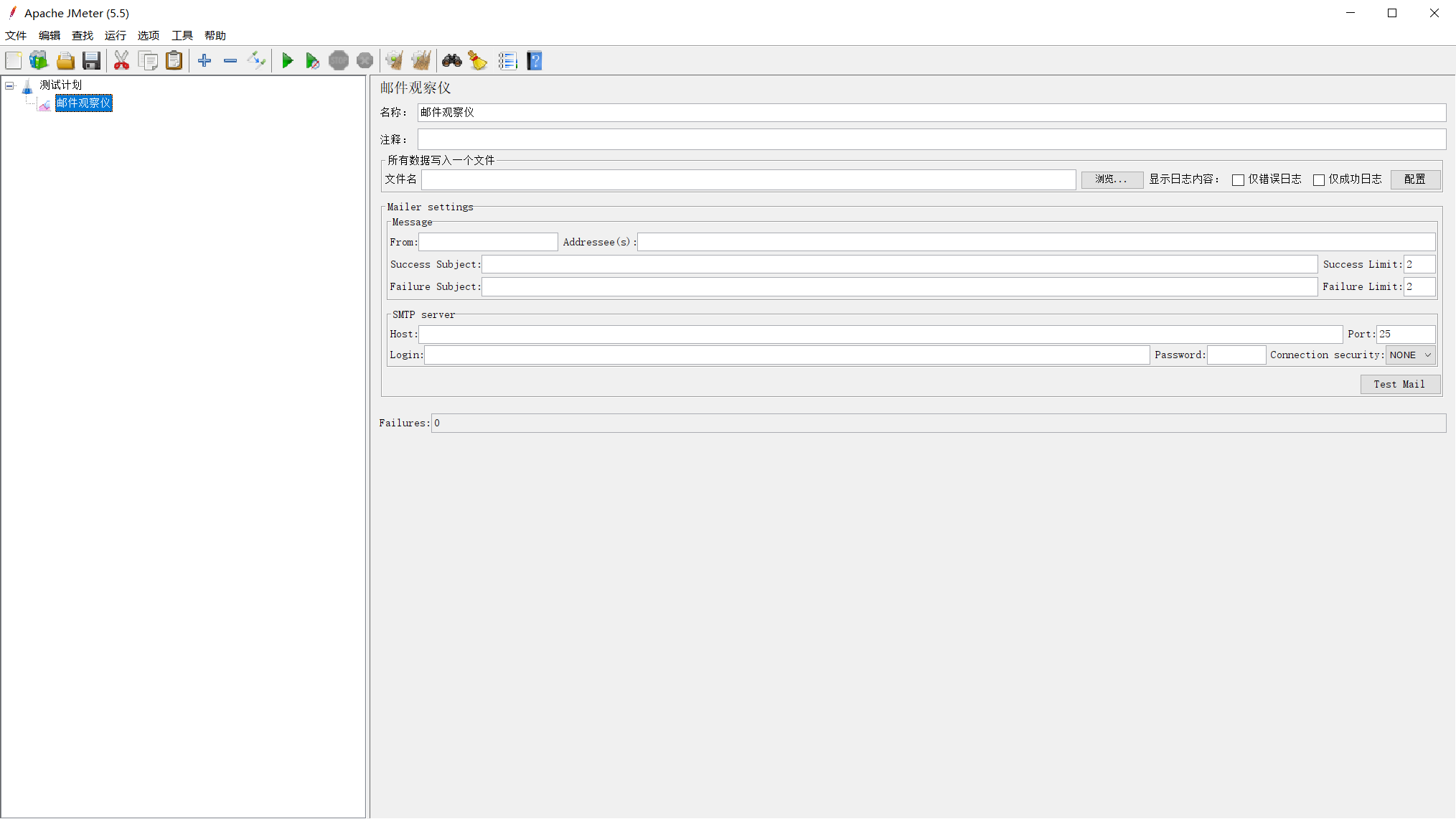
Task: Open Search with binoculars icon
Action: [451, 61]
